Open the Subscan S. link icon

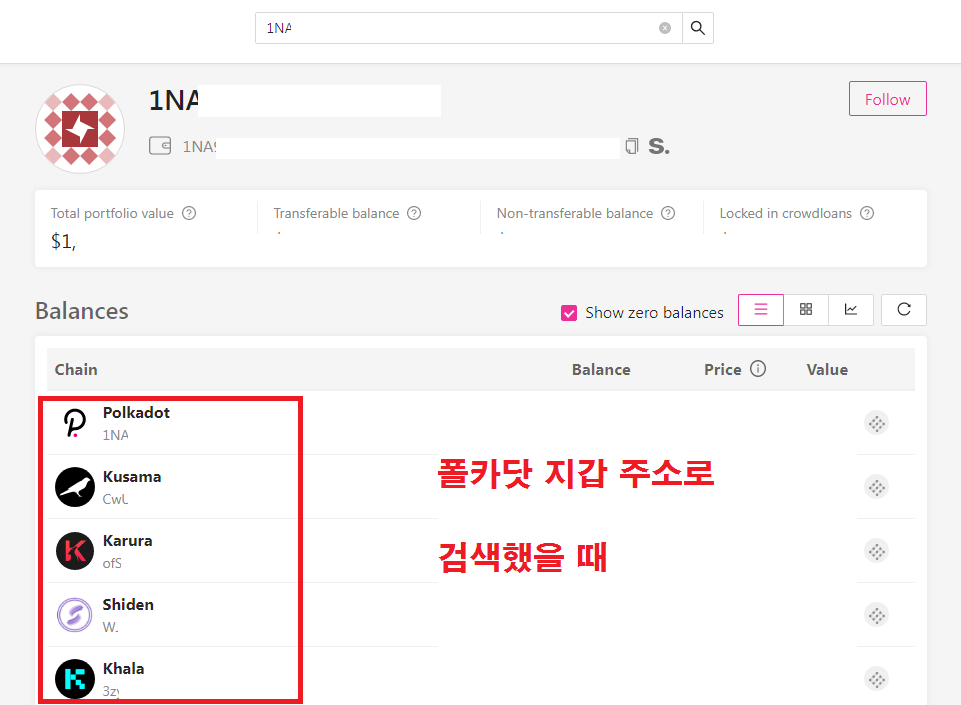[659, 146]
